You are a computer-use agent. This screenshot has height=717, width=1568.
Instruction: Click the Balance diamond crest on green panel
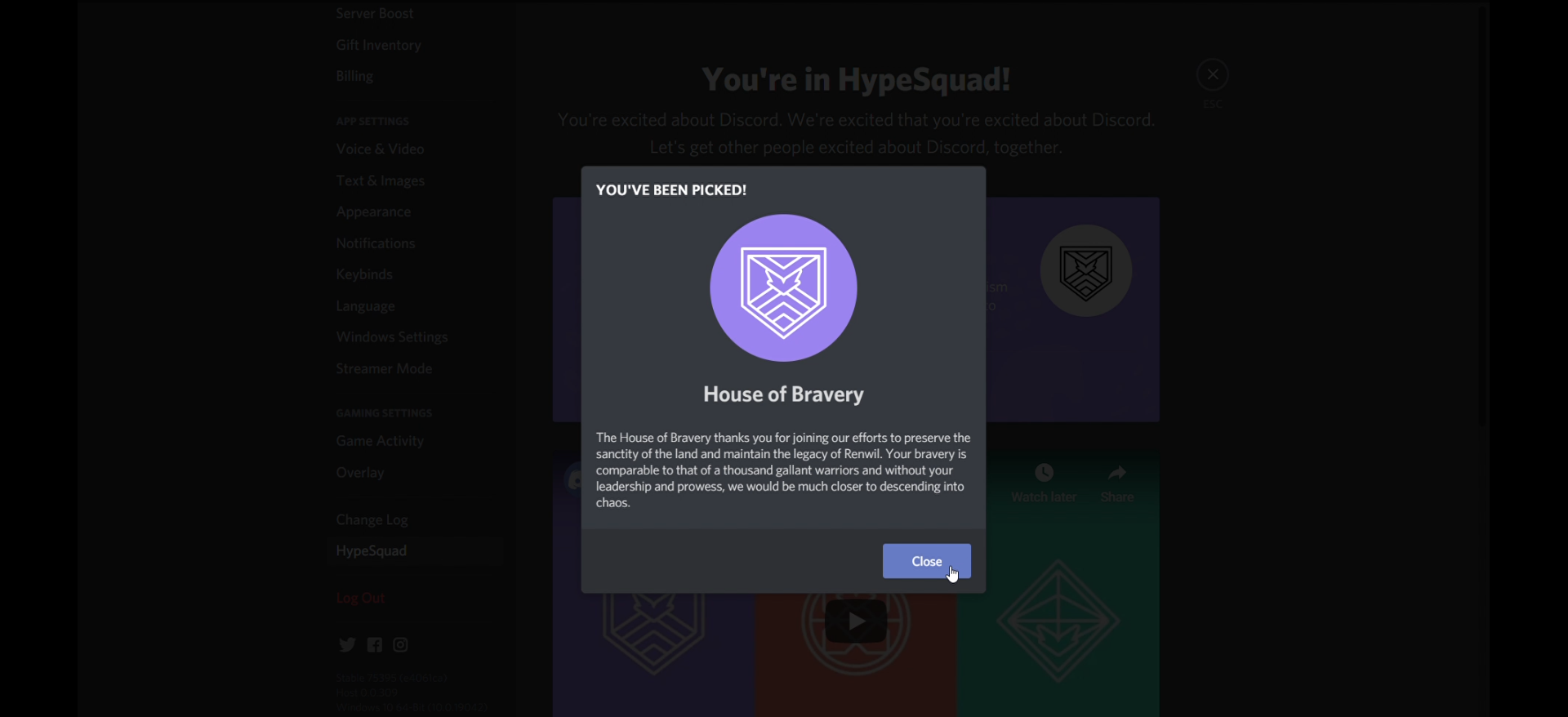tap(1058, 621)
